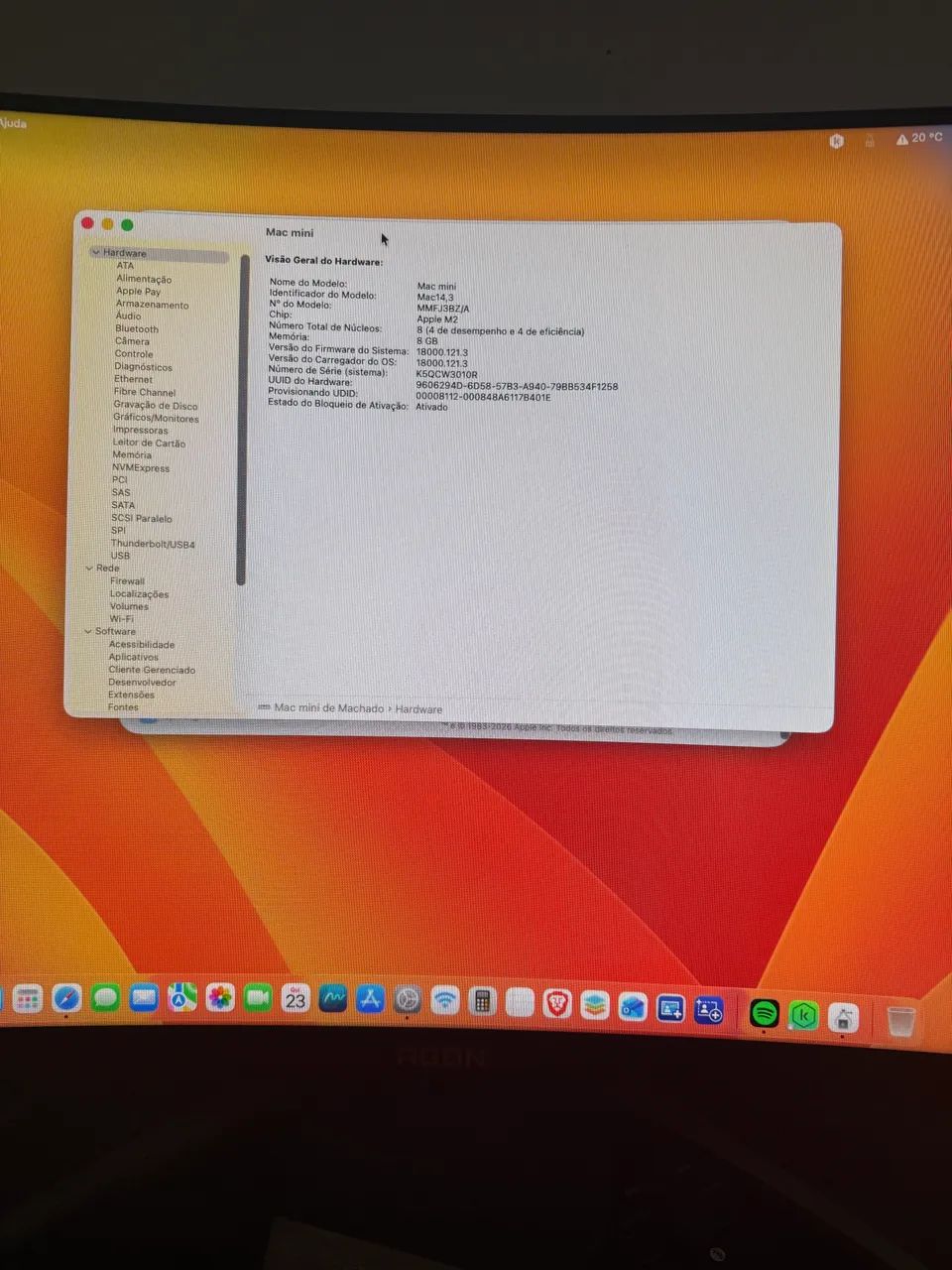Collapse the Hardware section in the sidebar
The width and height of the screenshot is (952, 1270).
click(x=96, y=253)
